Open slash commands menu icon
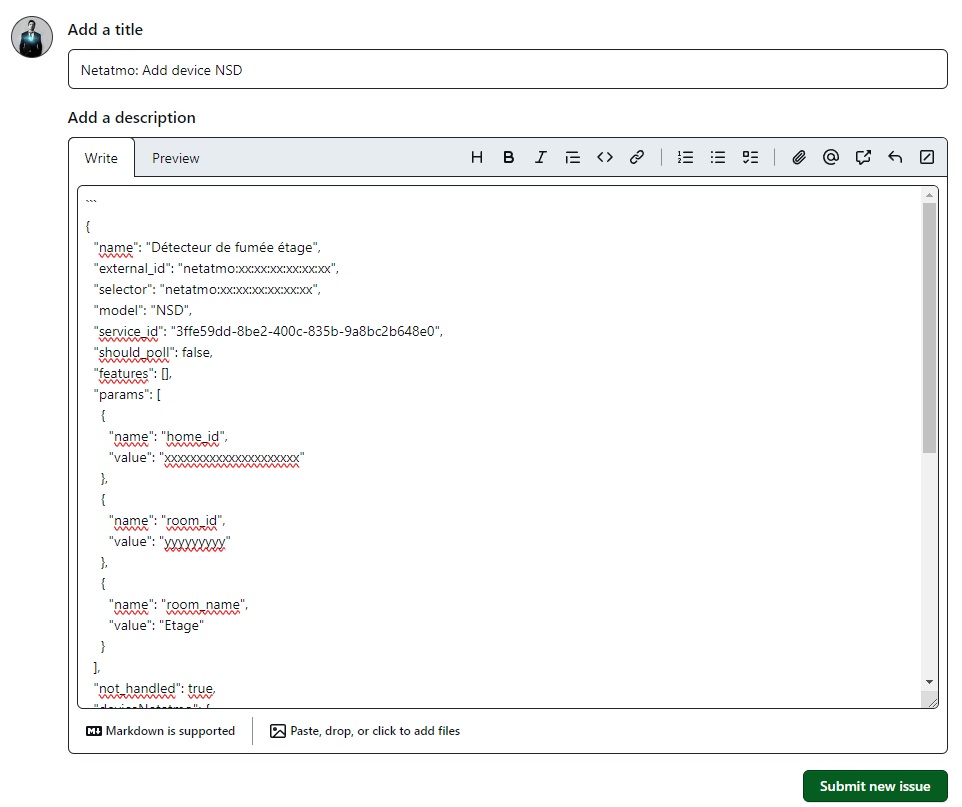This screenshot has width=962, height=807. click(927, 157)
